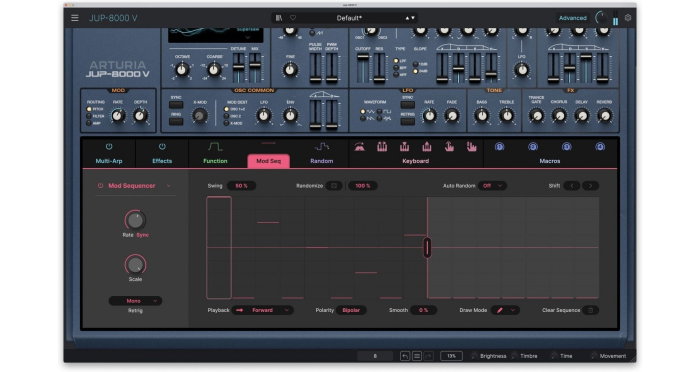
Task: Click the first Macros knob icon
Action: [500, 146]
